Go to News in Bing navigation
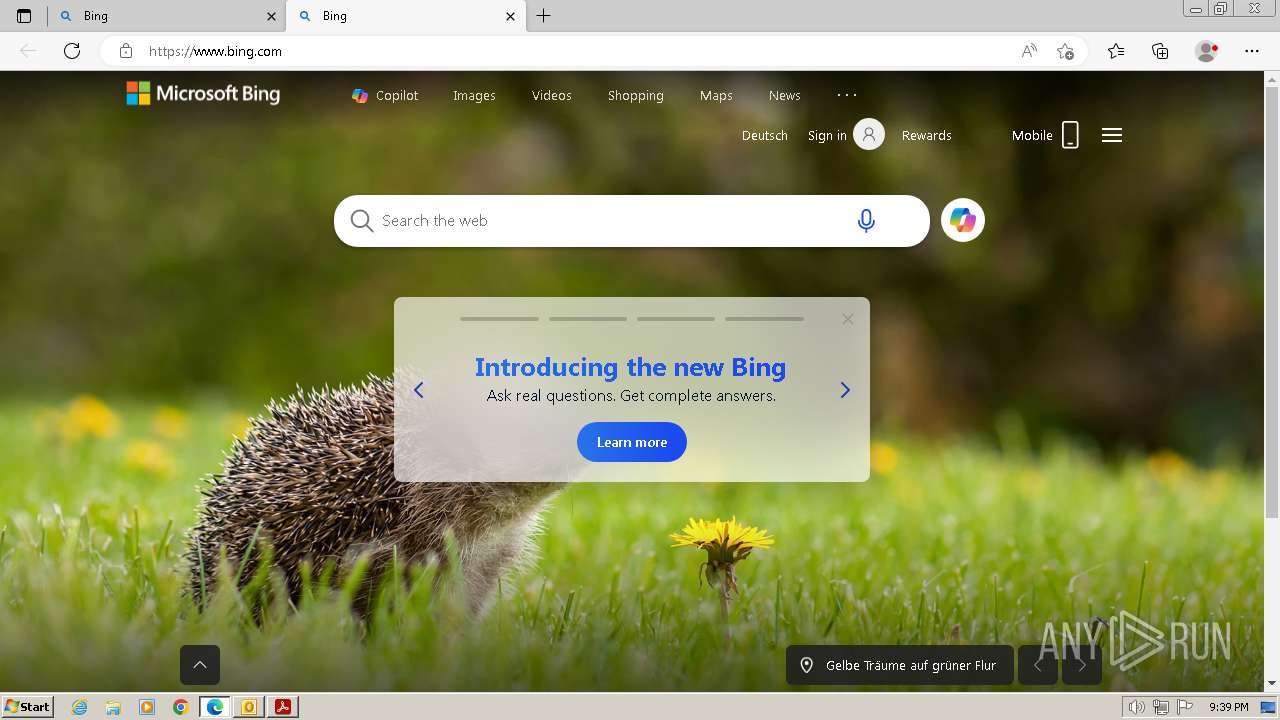 click(785, 95)
